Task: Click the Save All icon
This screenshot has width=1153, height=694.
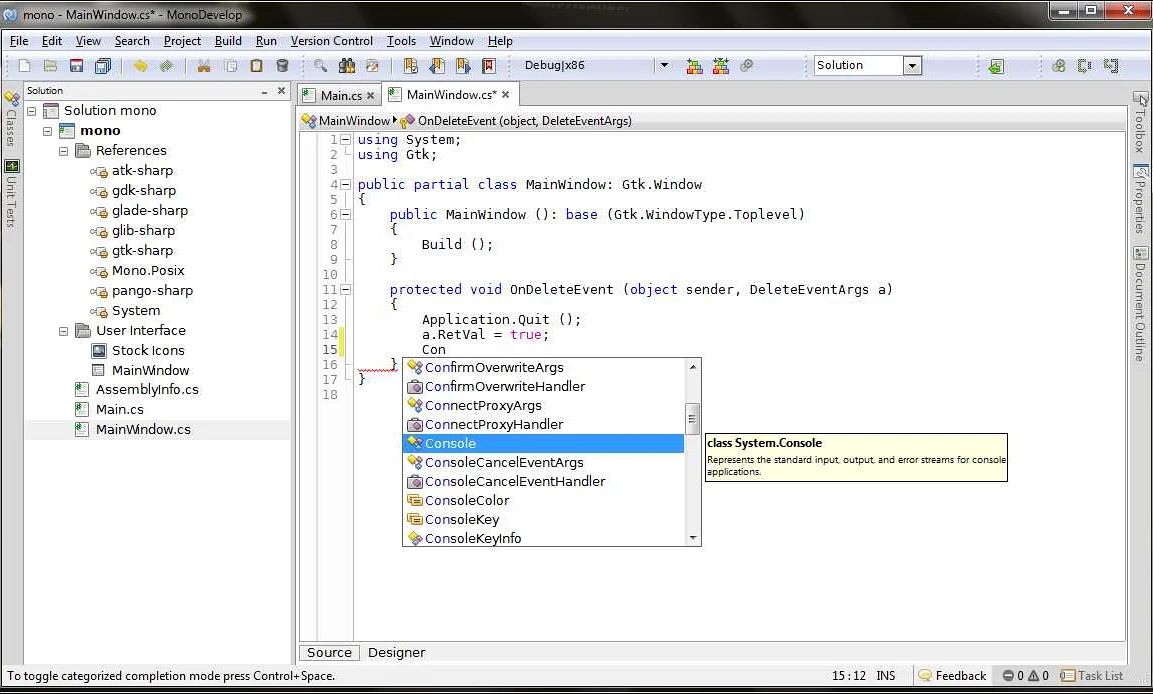Action: click(103, 64)
